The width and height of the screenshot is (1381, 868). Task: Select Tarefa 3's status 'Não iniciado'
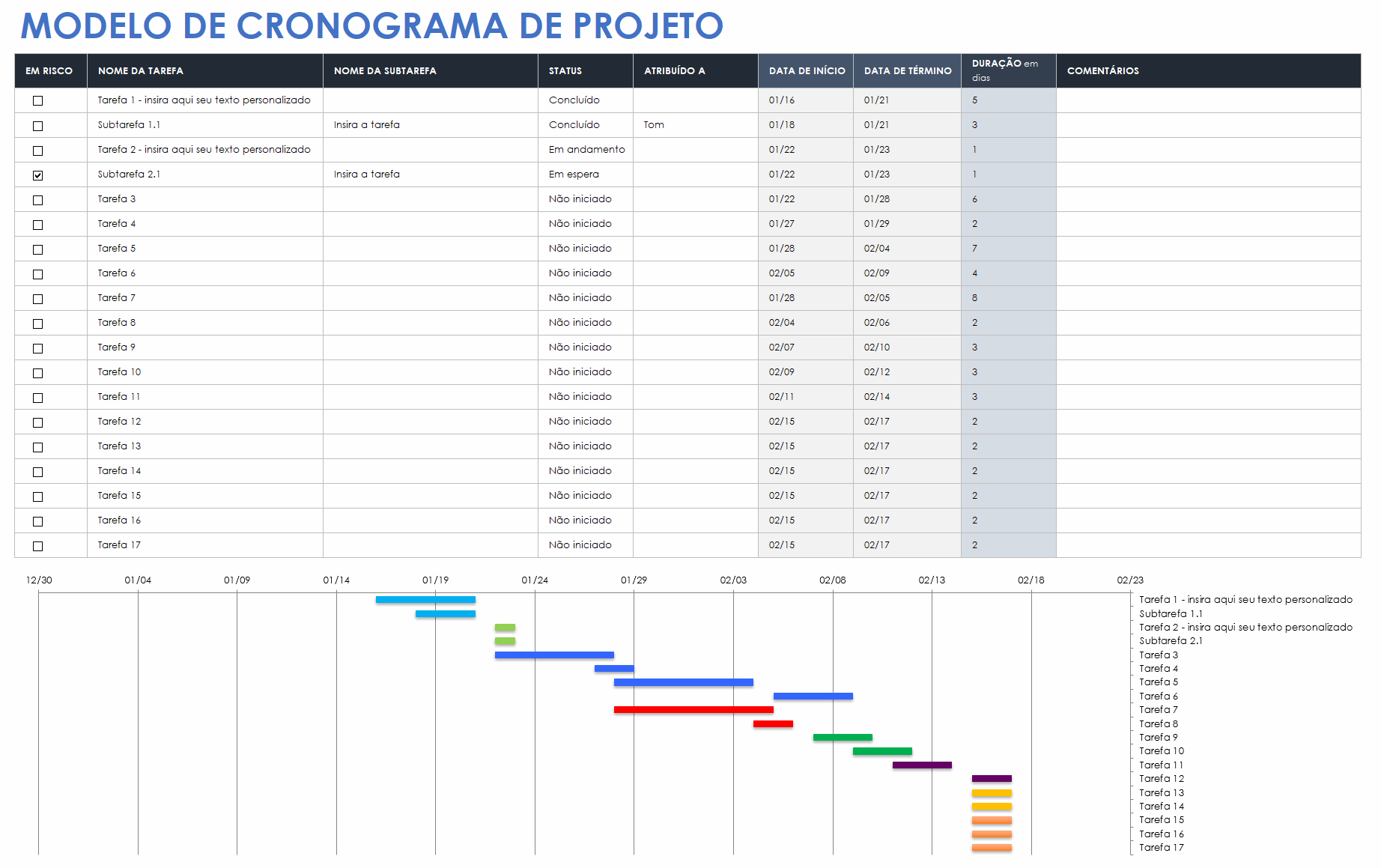tap(586, 199)
